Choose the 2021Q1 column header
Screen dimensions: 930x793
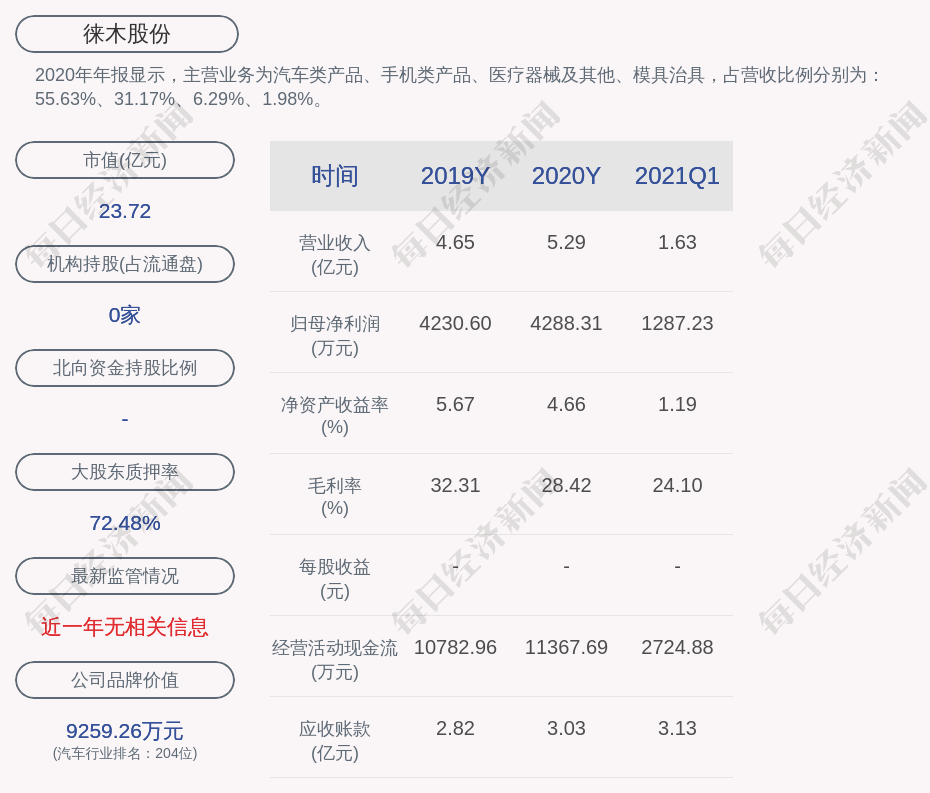677,176
